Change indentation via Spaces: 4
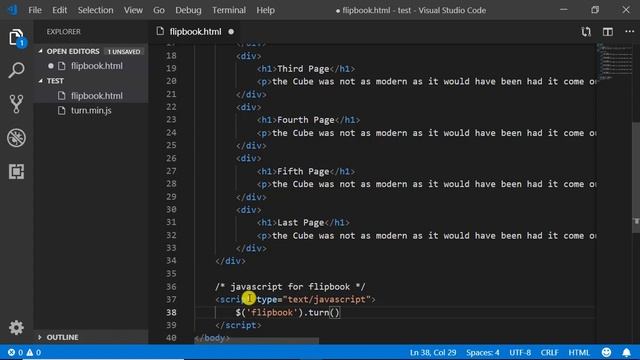This screenshot has height=360, width=640. pyautogui.click(x=482, y=352)
